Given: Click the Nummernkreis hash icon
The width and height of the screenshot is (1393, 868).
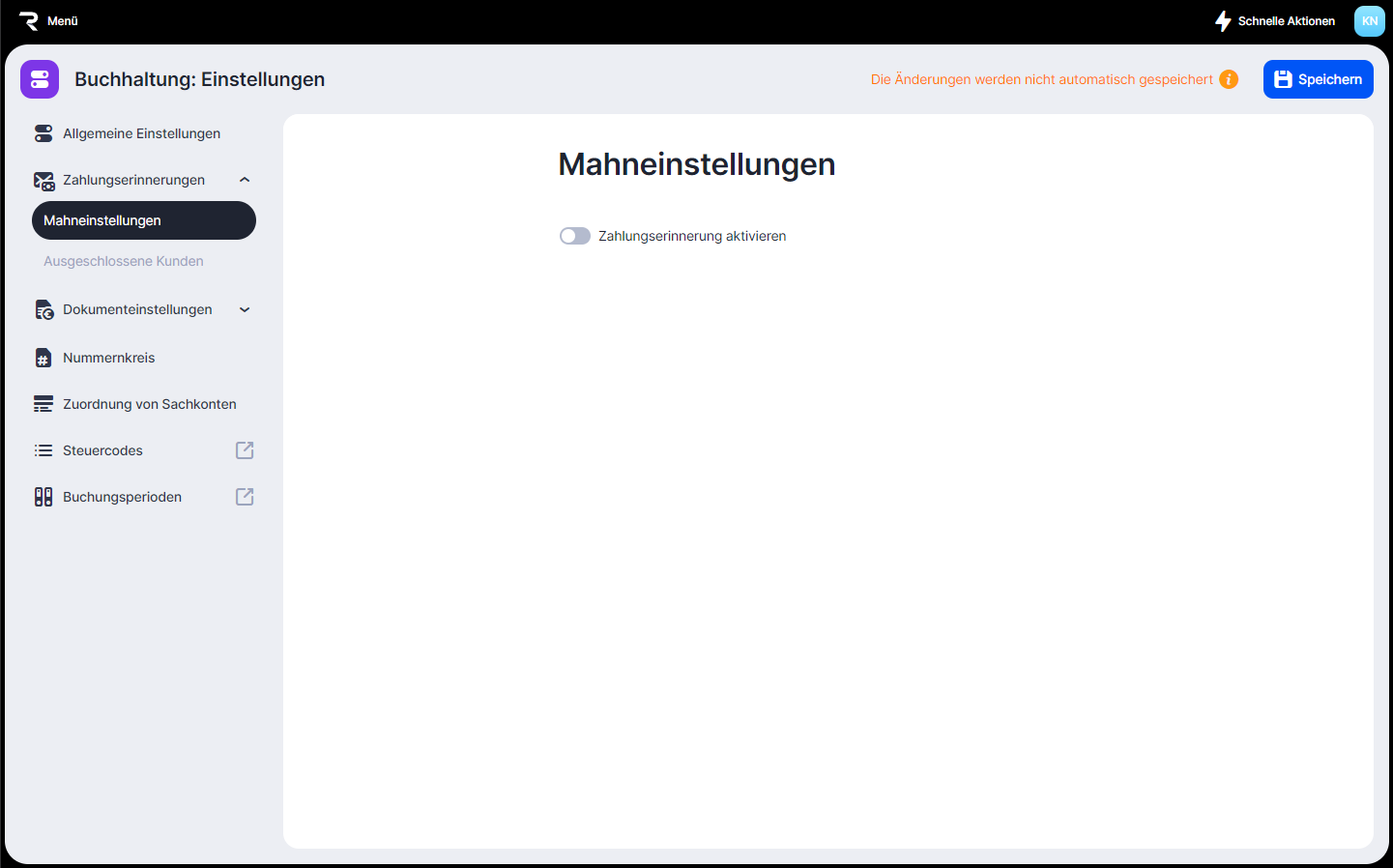Looking at the screenshot, I should [43, 358].
